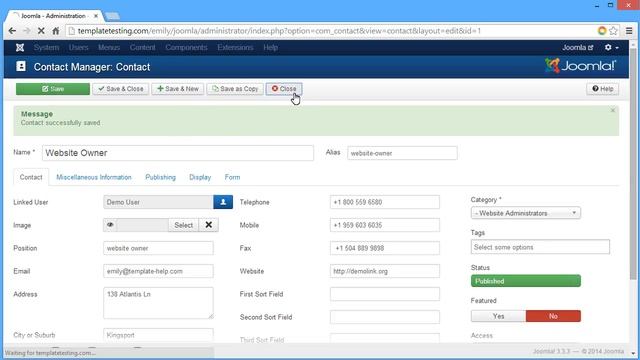The height and width of the screenshot is (360, 640).
Task: Select a linked user with the person icon
Action: pyautogui.click(x=223, y=202)
